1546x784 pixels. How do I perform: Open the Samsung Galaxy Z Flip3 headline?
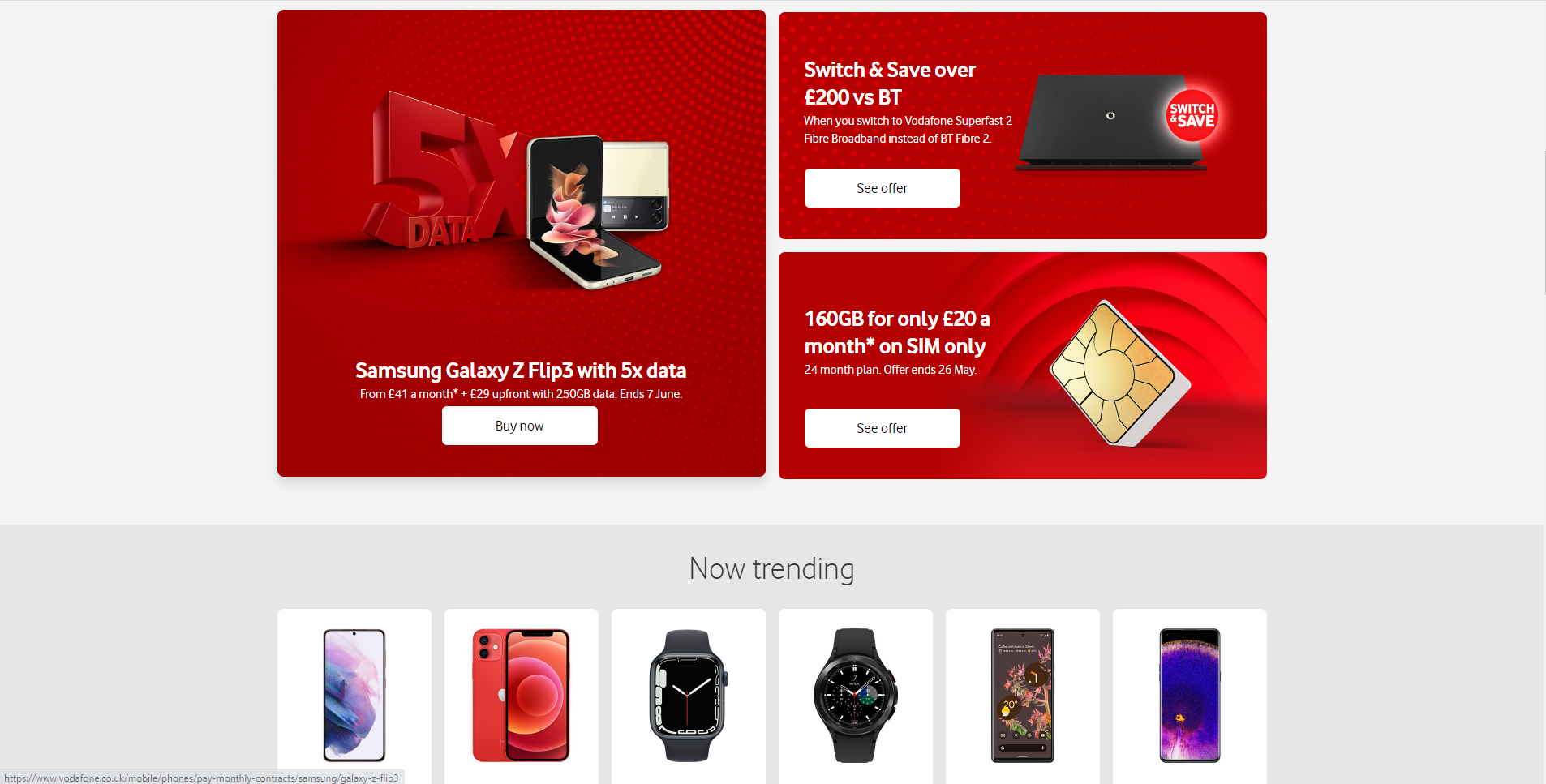click(x=521, y=371)
